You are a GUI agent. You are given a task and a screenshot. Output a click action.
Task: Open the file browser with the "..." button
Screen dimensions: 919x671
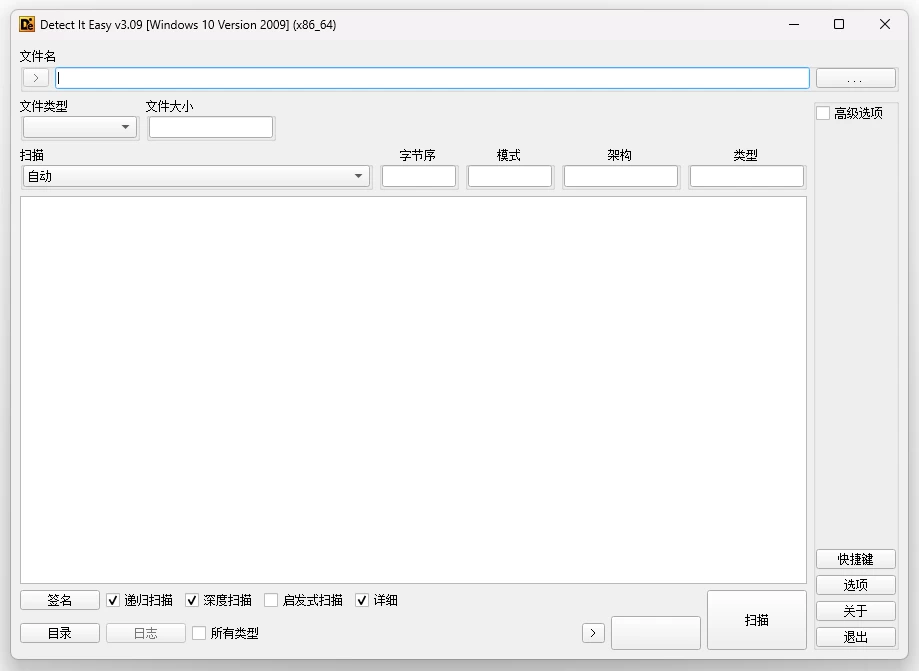(x=855, y=77)
